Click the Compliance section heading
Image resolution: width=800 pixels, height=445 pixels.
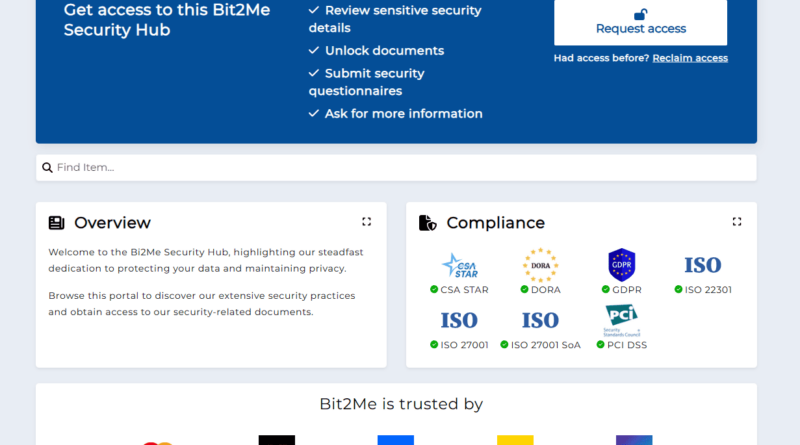point(495,223)
